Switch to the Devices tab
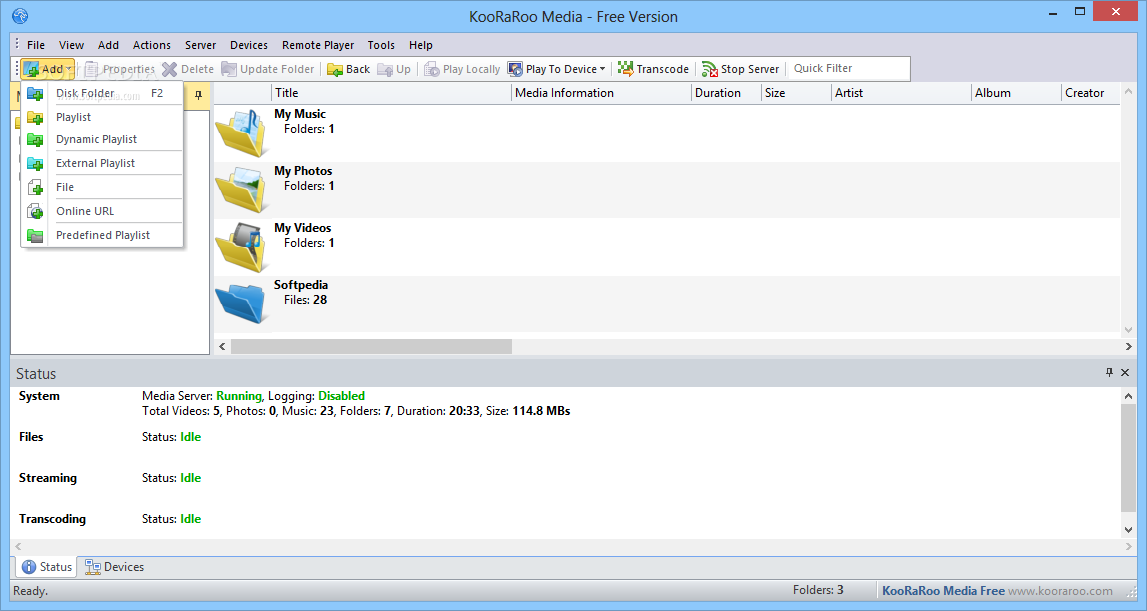The image size is (1147, 611). (114, 567)
